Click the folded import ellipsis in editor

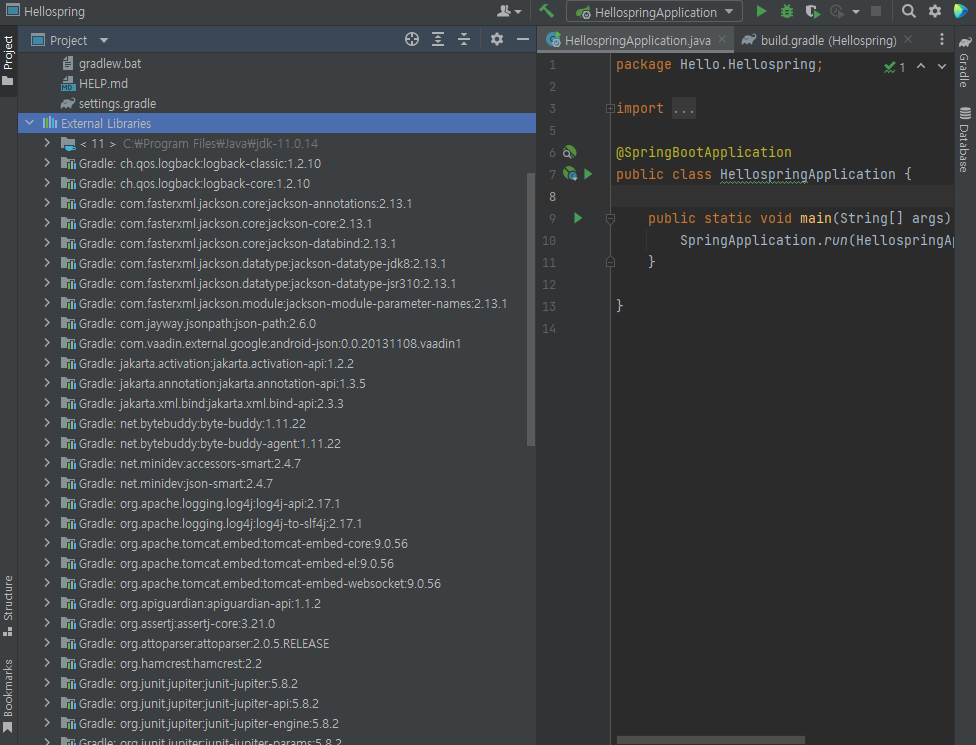(683, 108)
